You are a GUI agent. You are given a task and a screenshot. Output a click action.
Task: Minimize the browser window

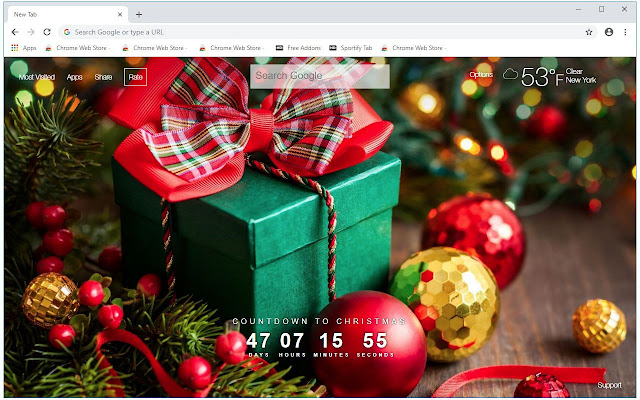point(578,9)
